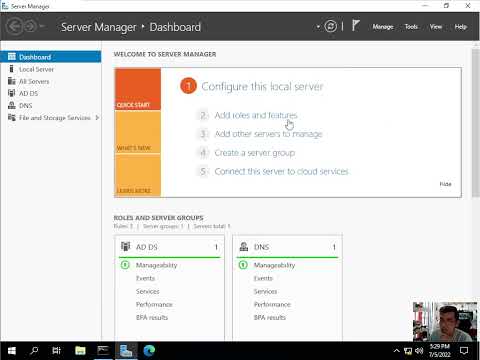Open BPA results in the AD DS tile
Screen dimensions: 480x360
click(x=152, y=317)
